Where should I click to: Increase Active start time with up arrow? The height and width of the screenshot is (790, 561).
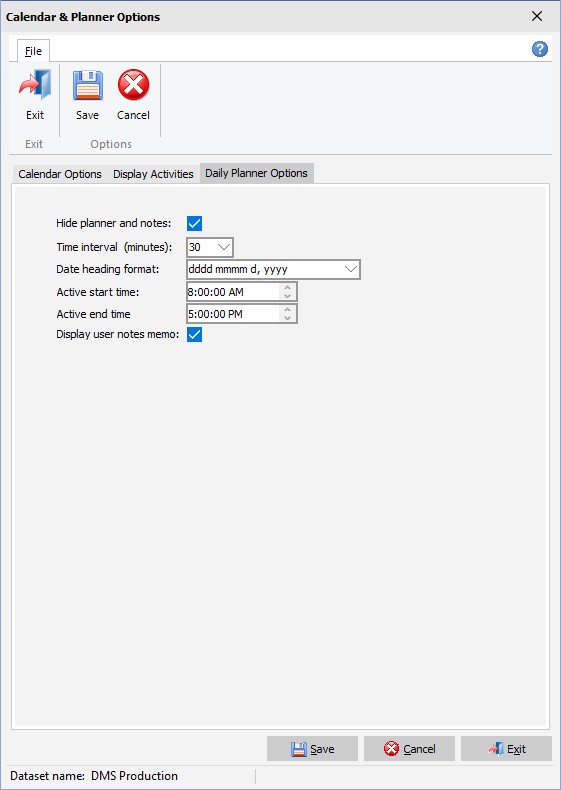coord(287,287)
